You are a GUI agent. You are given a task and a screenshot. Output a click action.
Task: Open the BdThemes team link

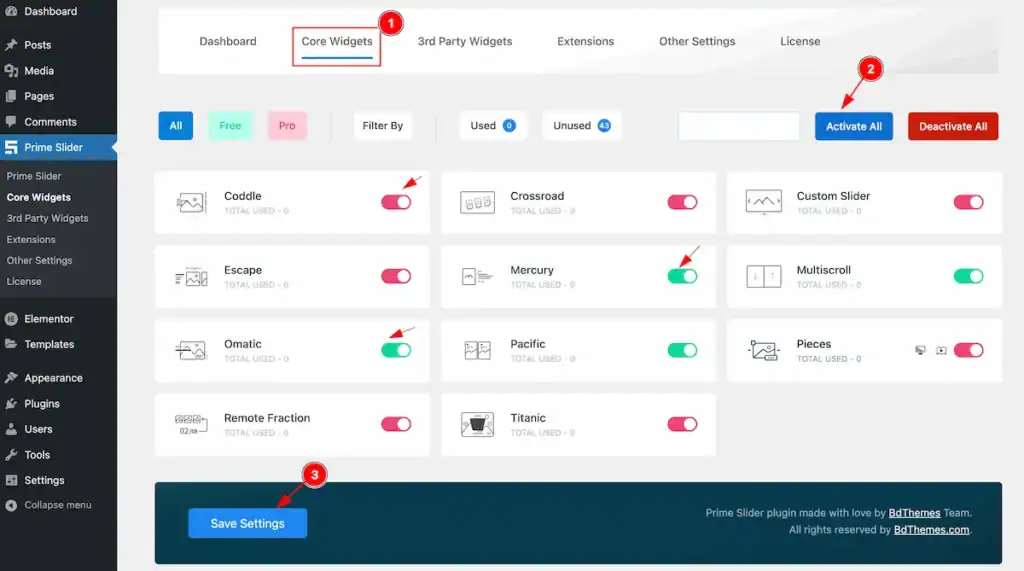[914, 513]
